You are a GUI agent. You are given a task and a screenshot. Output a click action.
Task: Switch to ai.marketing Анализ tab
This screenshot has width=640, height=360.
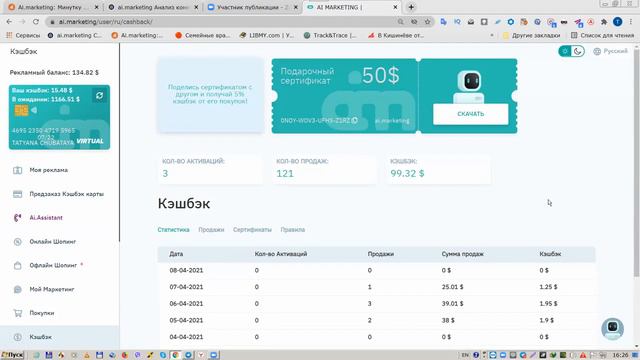[x=153, y=7]
